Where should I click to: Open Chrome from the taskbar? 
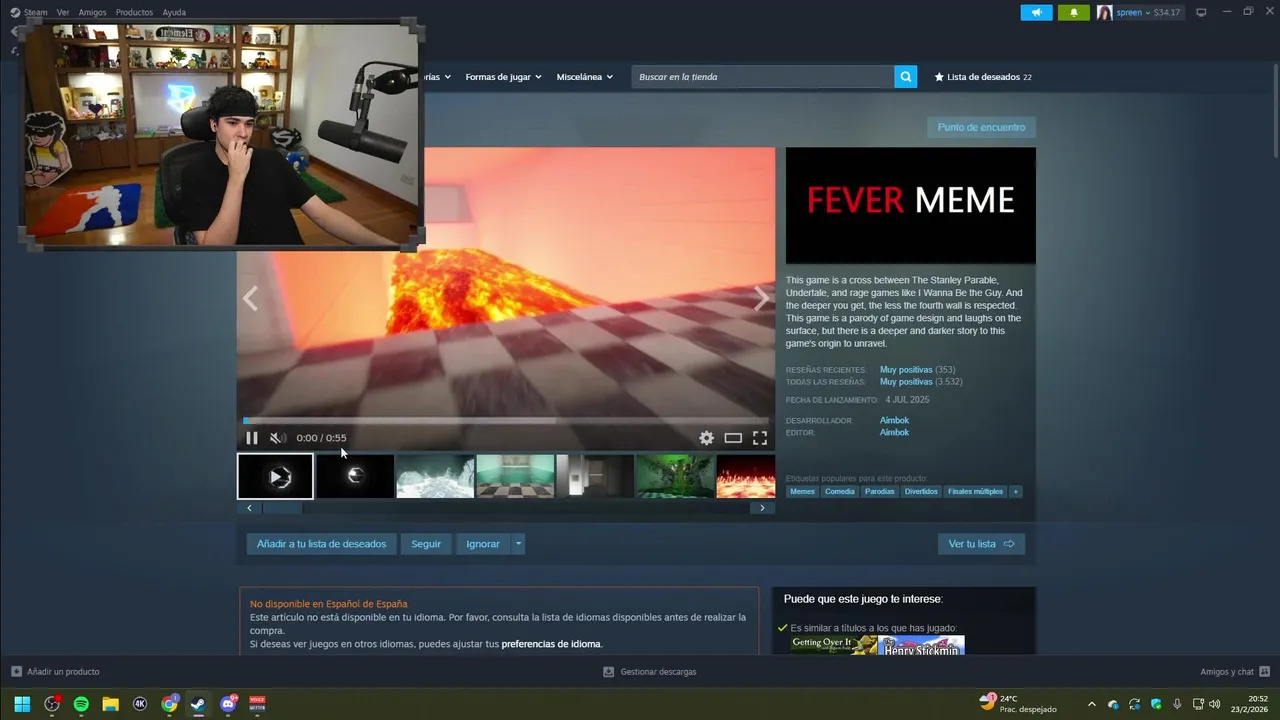[170, 704]
